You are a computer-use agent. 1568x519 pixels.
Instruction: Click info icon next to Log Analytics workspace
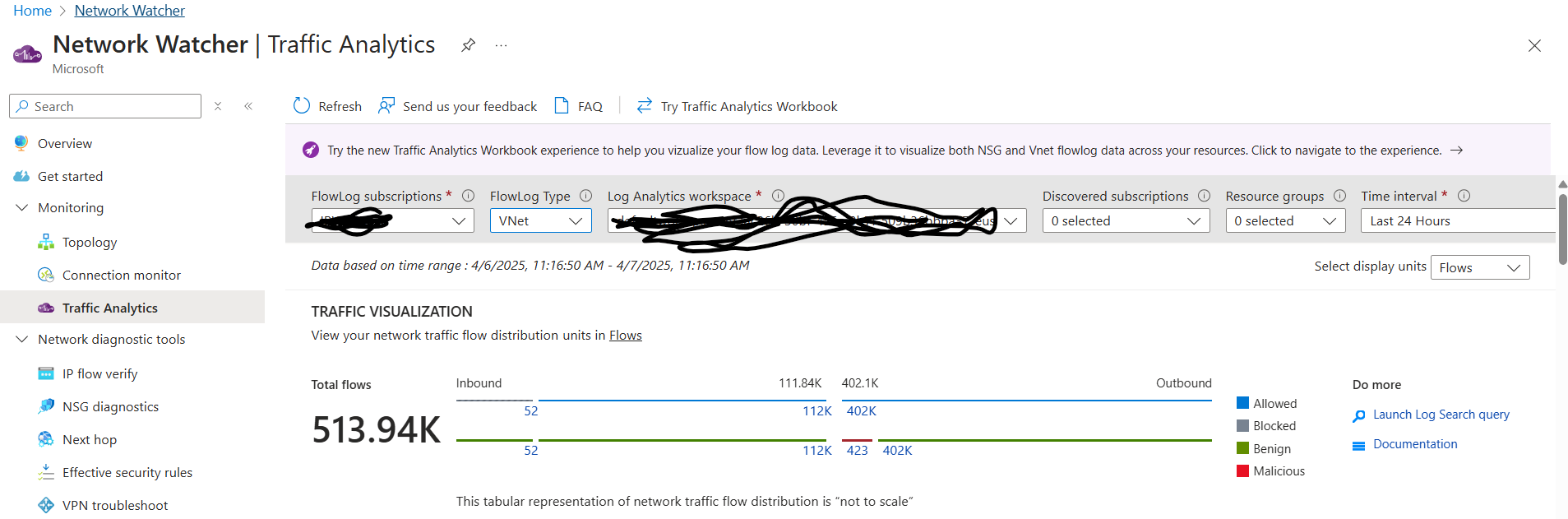point(778,196)
